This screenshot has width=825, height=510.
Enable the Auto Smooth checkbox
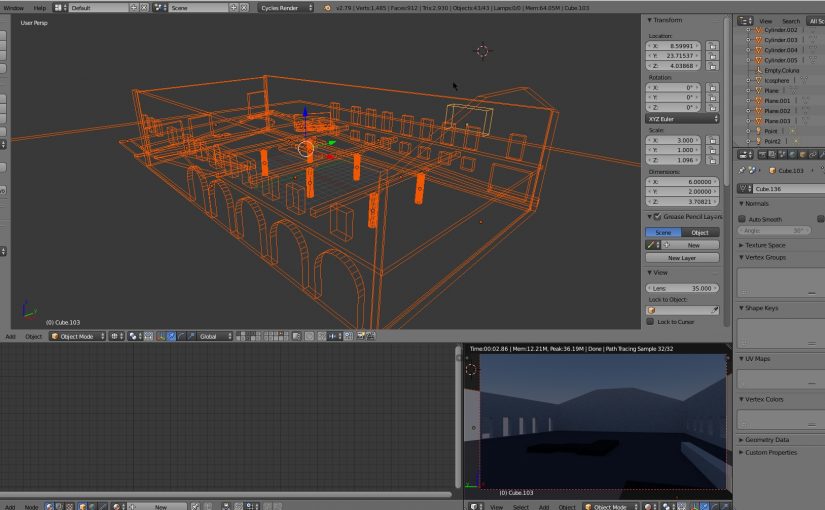click(742, 218)
